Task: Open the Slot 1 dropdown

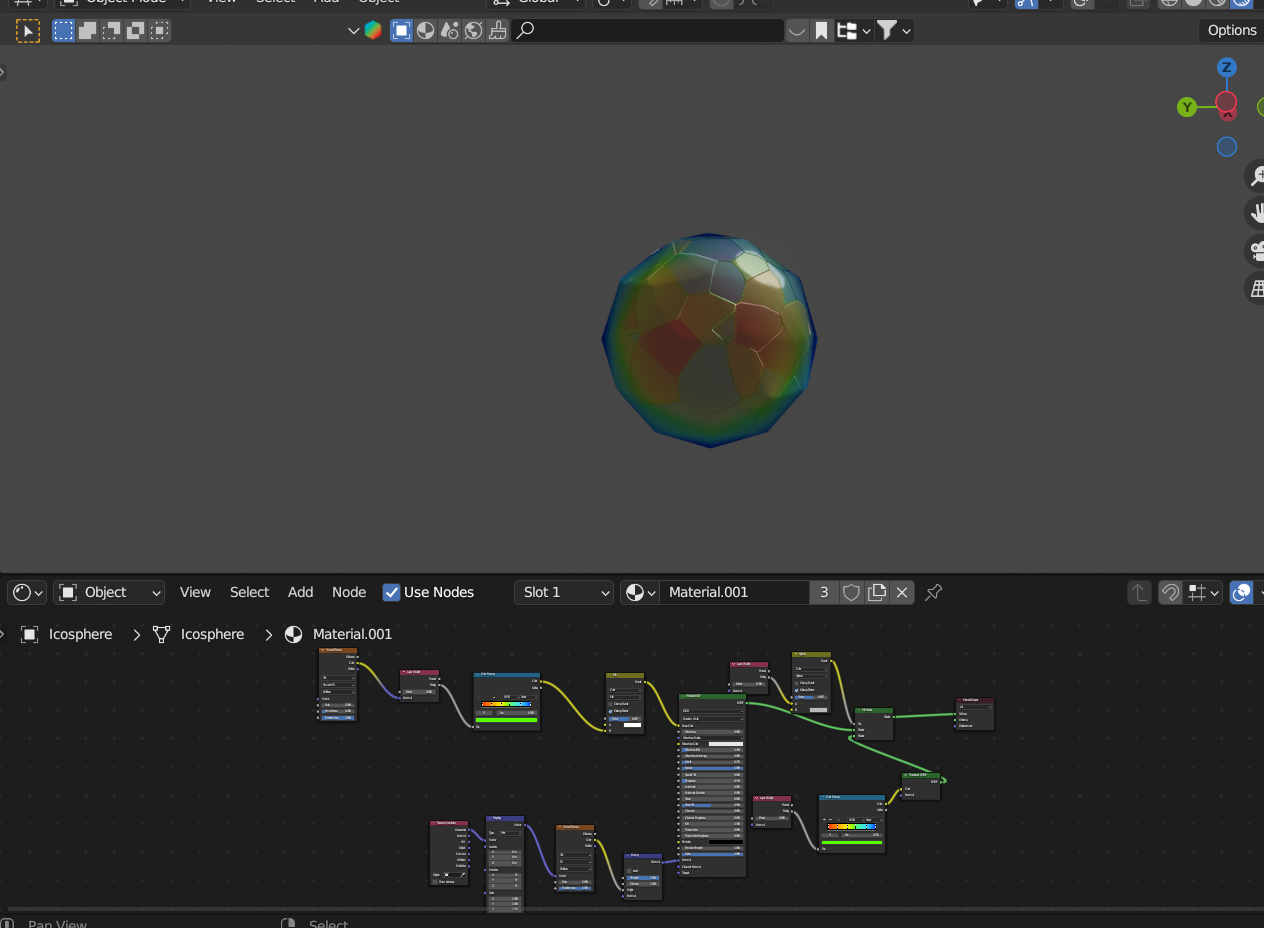Action: tap(564, 592)
